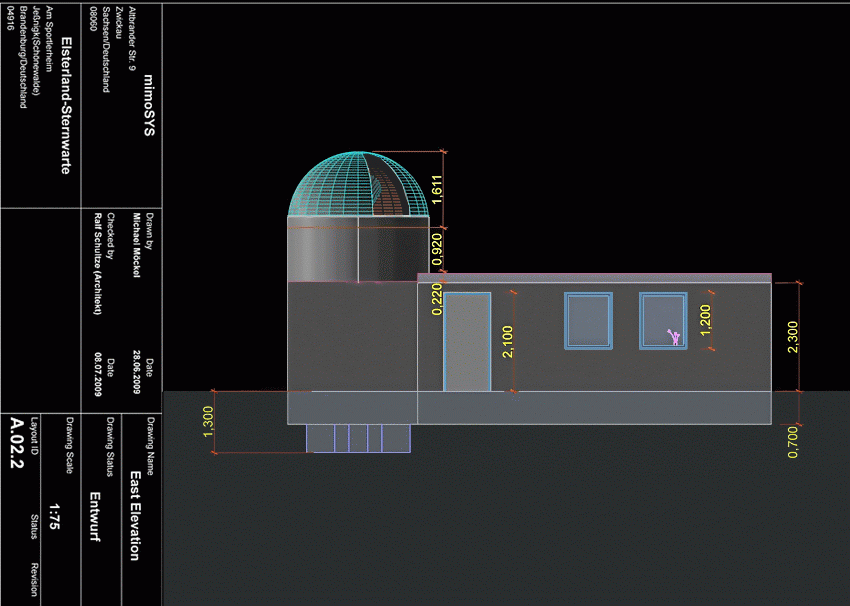Screen dimensions: 850x606
Task: Select the 2,100 door height dimension
Action: [x=507, y=342]
